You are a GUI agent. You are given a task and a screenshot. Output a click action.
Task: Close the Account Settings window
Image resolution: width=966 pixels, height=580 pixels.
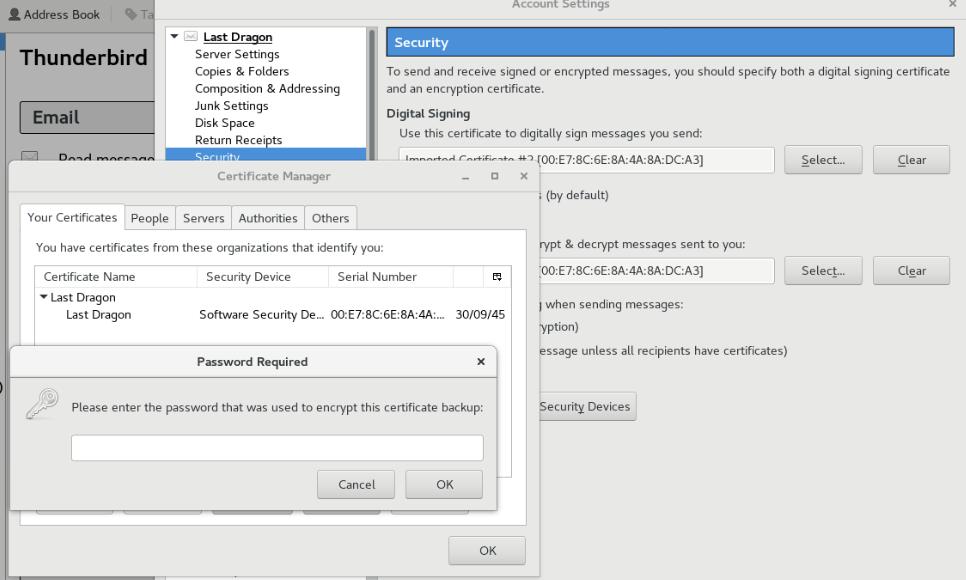(951, 5)
